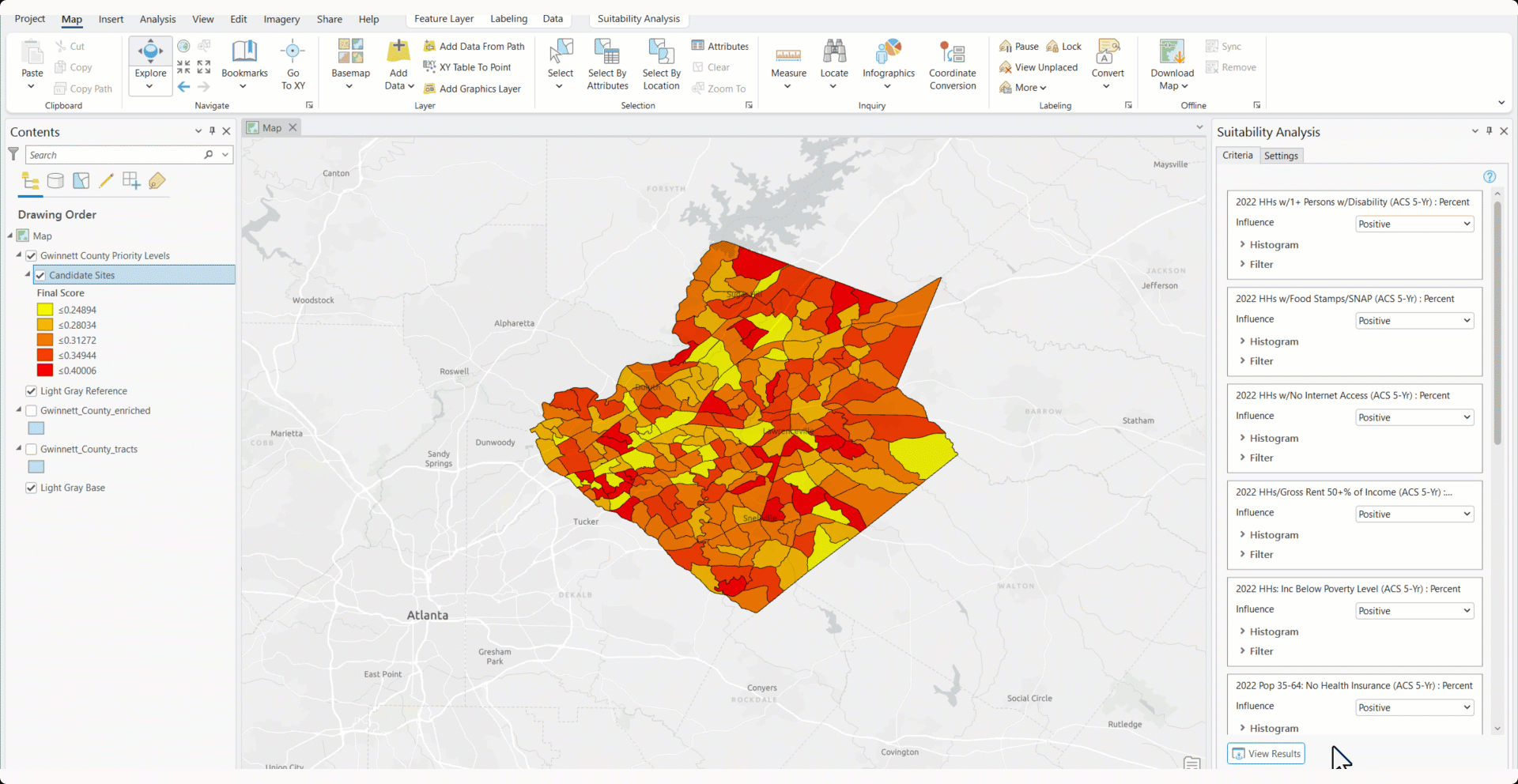Open the Influence dropdown for No Internet Access
Viewport: 1518px width, 784px height.
pyautogui.click(x=1414, y=416)
